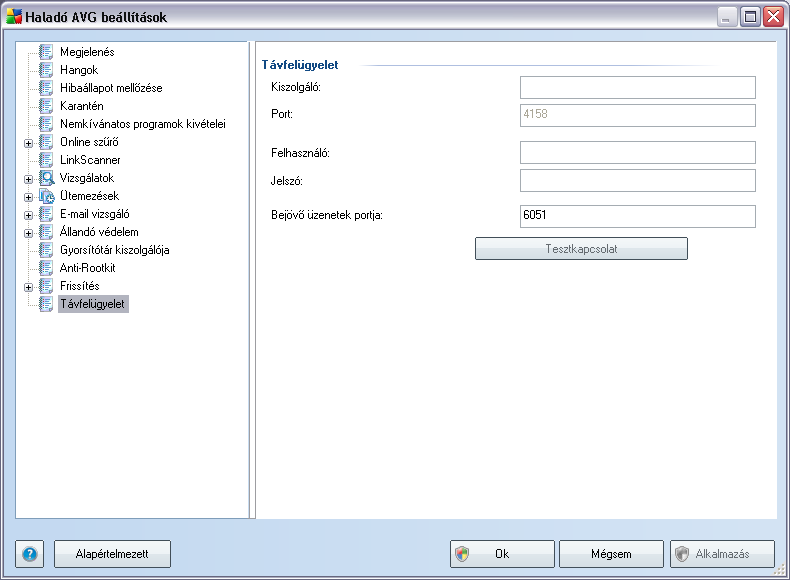Open LinkScanner settings
Viewport: 790px width, 580px height.
tap(90, 160)
